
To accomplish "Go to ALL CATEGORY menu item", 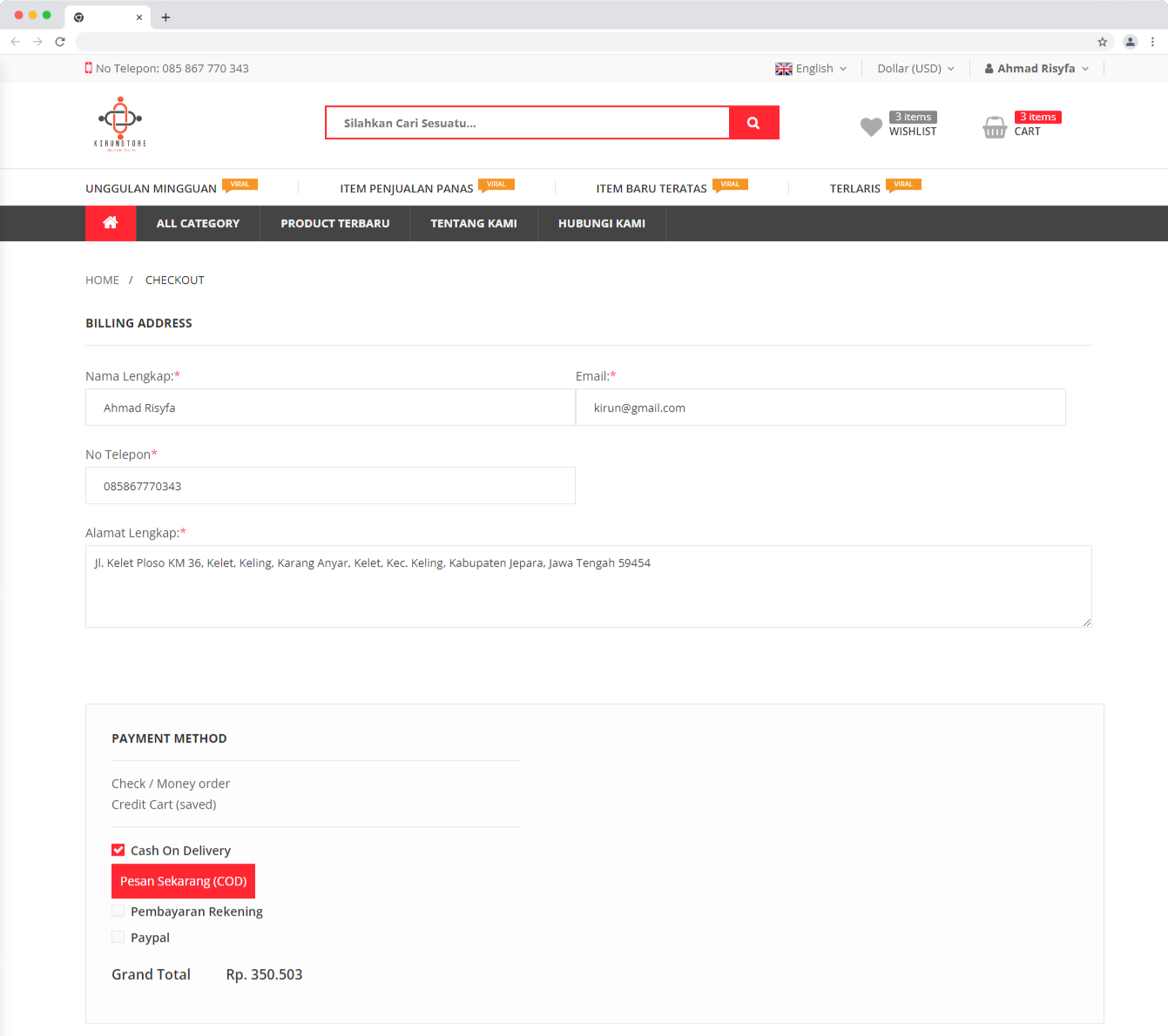I will 198,224.
